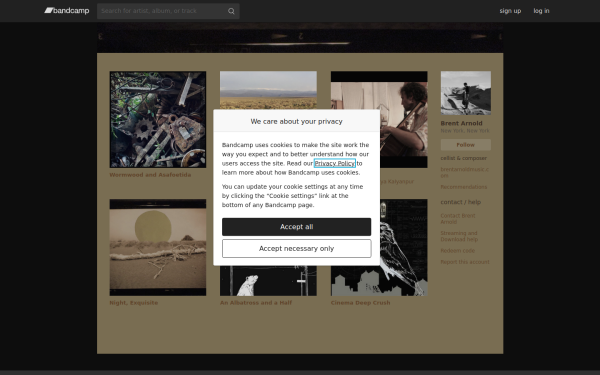Click the 'New York, New York' location text
The image size is (600, 375).
click(465, 131)
